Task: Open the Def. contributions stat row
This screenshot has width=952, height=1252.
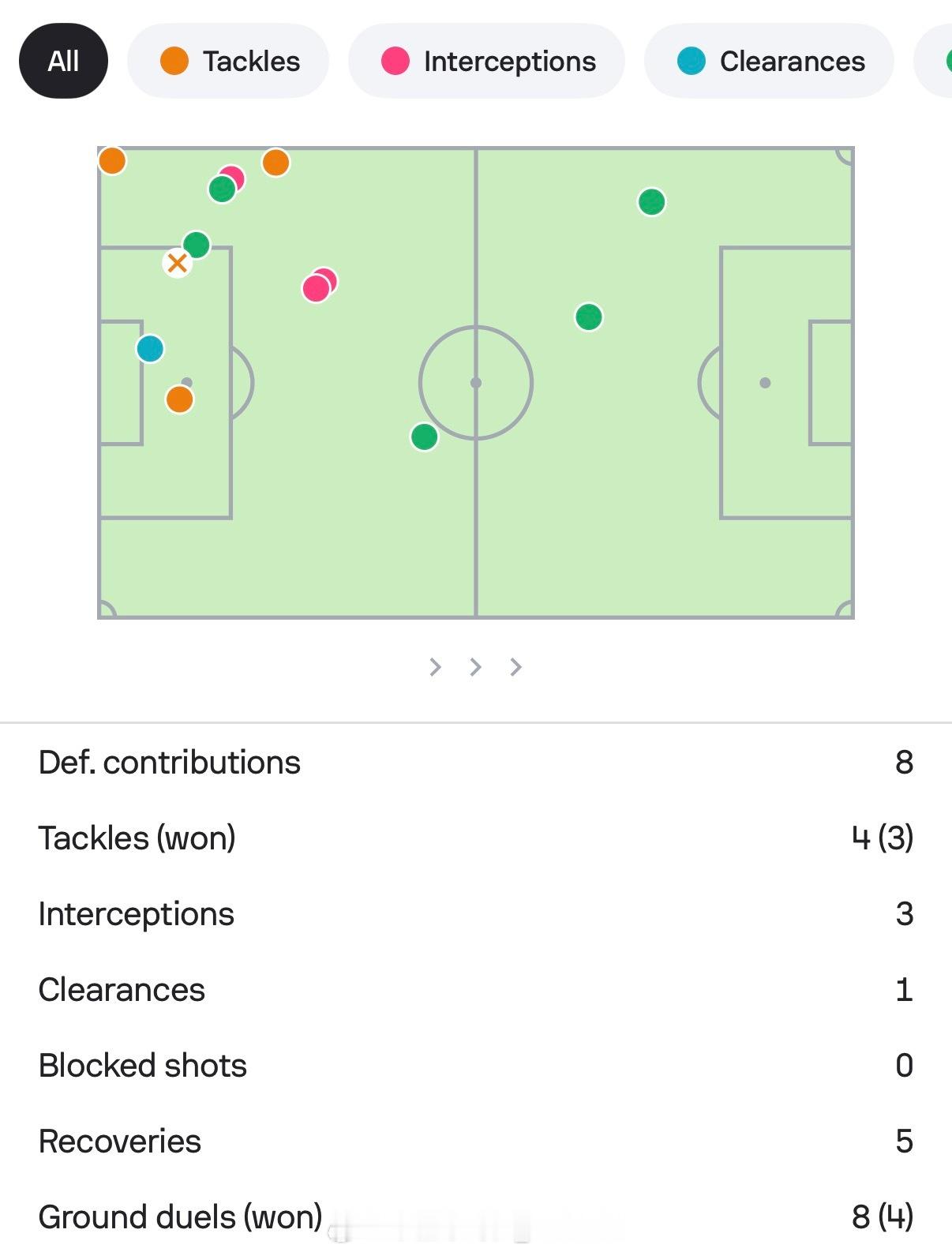Action: (x=475, y=763)
